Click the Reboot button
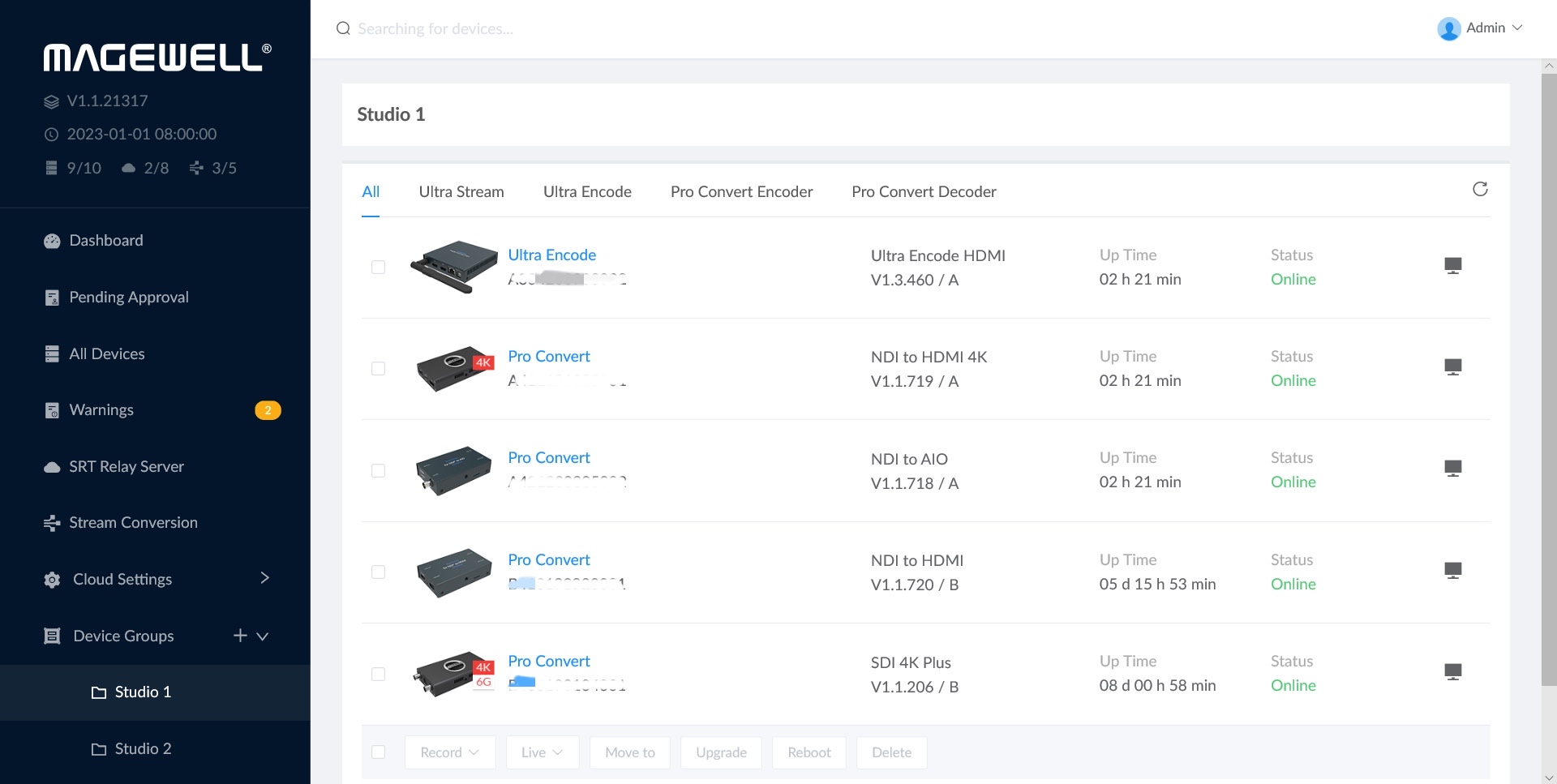The height and width of the screenshot is (784, 1557). 809,752
